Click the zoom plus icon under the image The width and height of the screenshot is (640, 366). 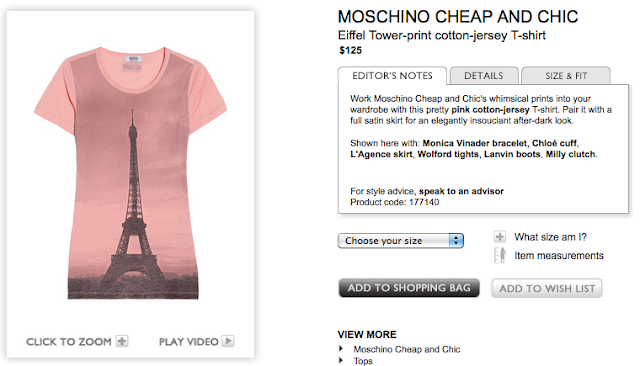coord(122,341)
